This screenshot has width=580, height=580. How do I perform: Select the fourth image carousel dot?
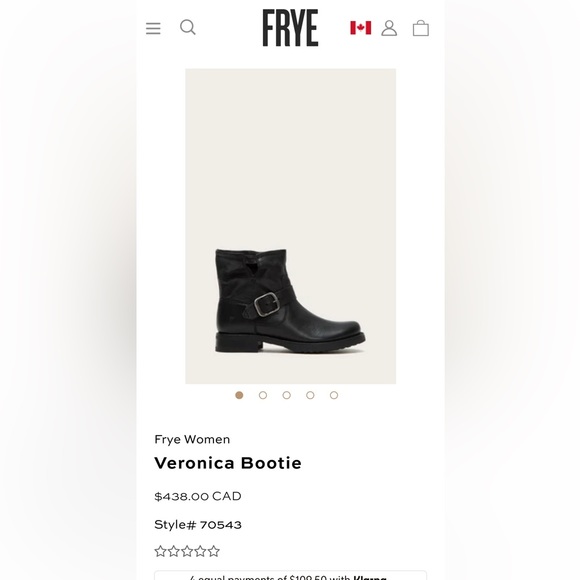coord(310,395)
